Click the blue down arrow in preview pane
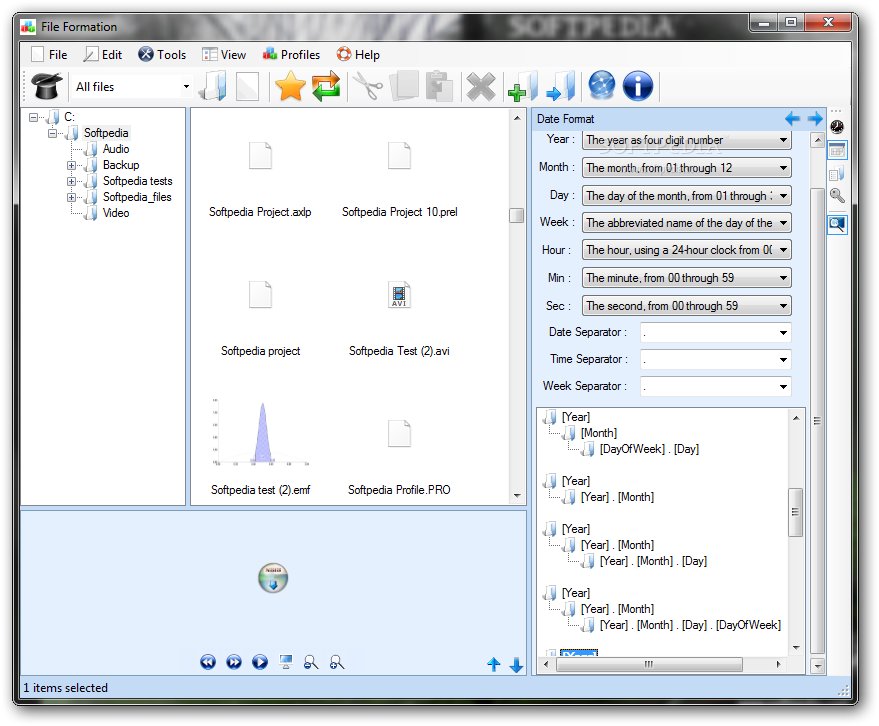This screenshot has height=726, width=879. 516,665
